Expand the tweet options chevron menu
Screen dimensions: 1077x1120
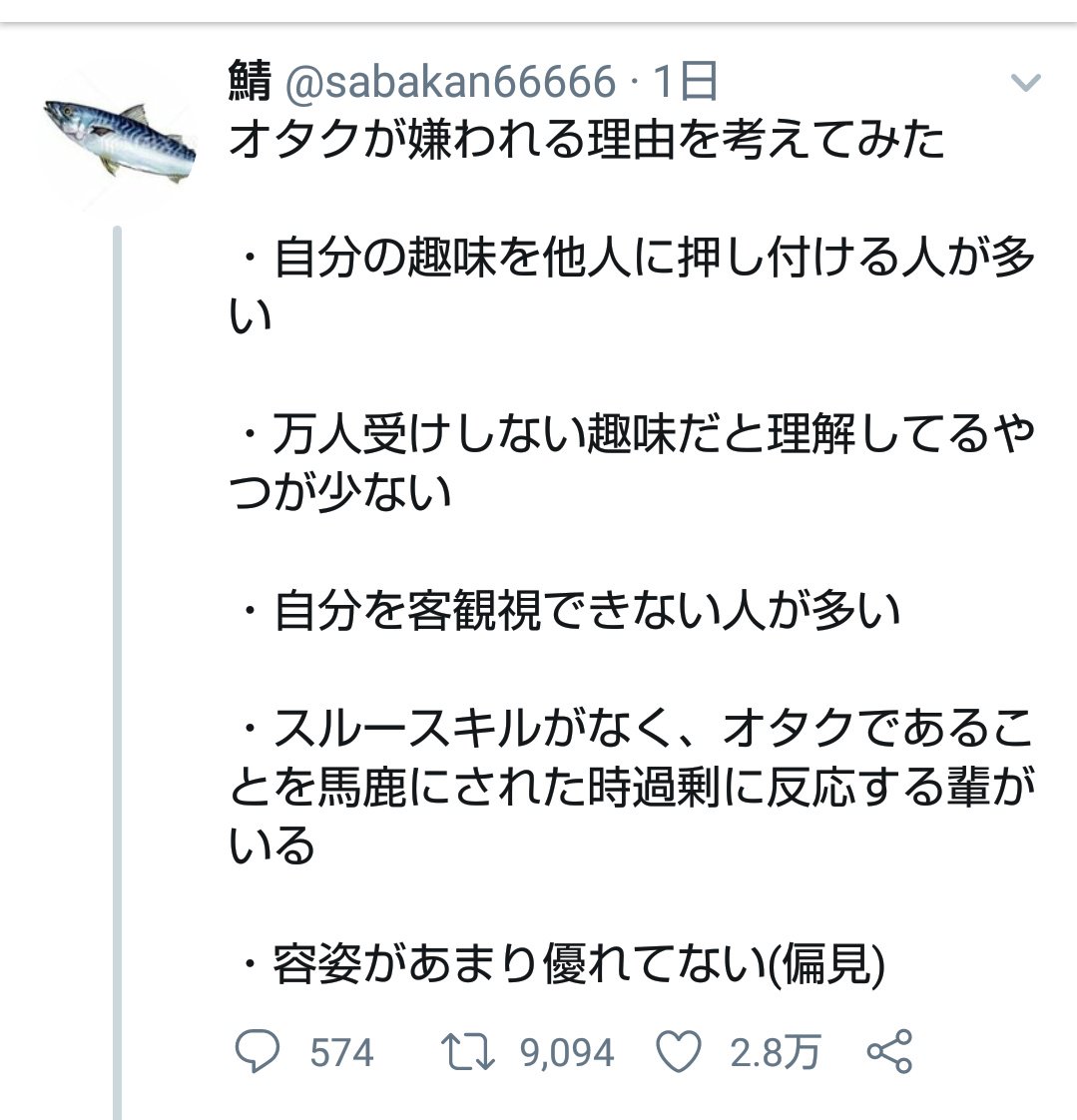[x=1025, y=83]
